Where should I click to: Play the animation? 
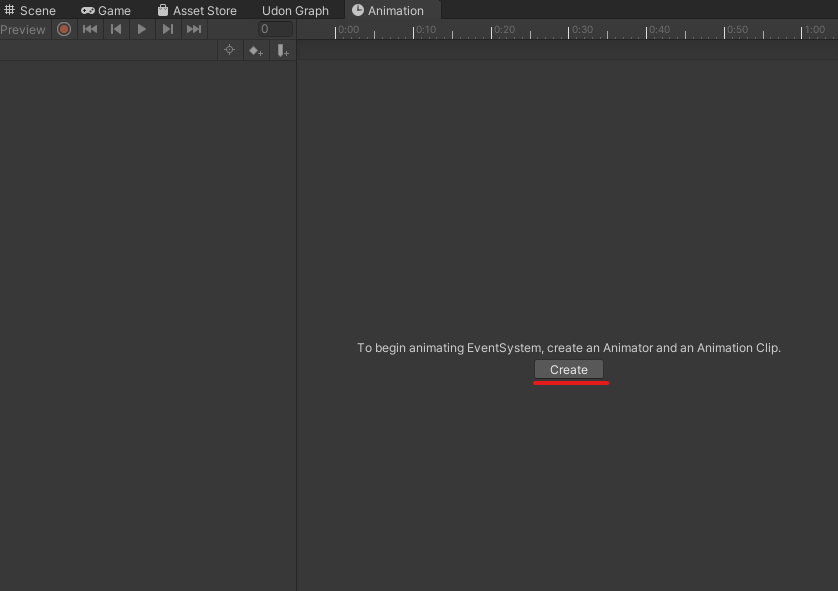click(x=142, y=29)
